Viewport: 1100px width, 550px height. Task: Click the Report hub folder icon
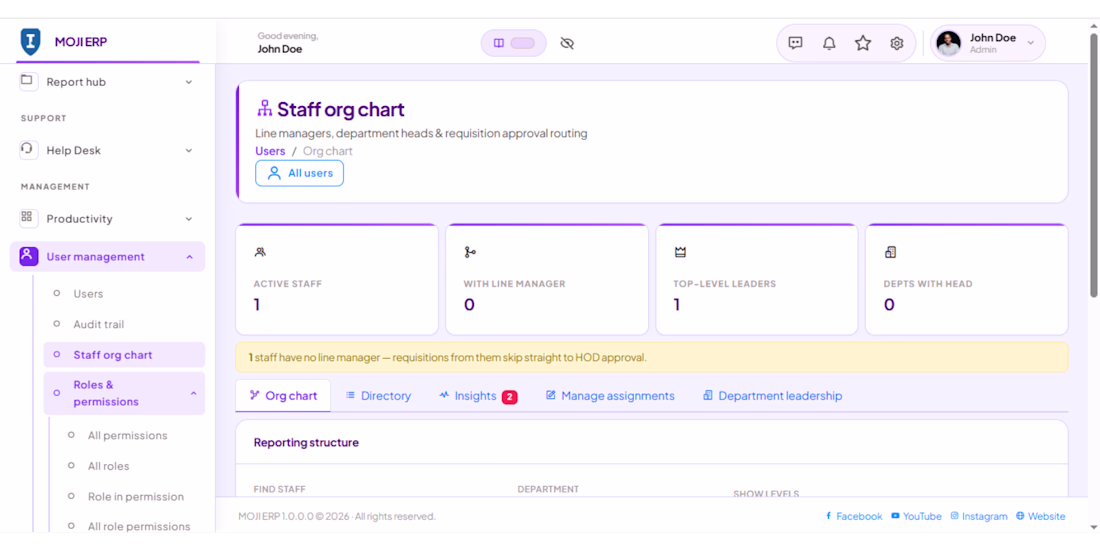click(x=27, y=81)
